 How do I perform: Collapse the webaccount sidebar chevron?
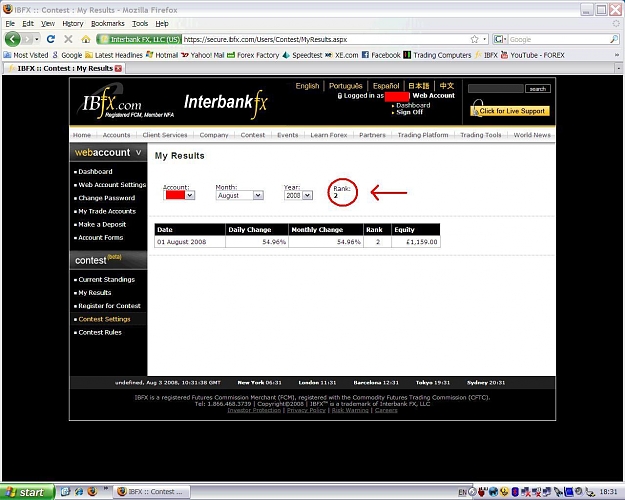[x=139, y=152]
